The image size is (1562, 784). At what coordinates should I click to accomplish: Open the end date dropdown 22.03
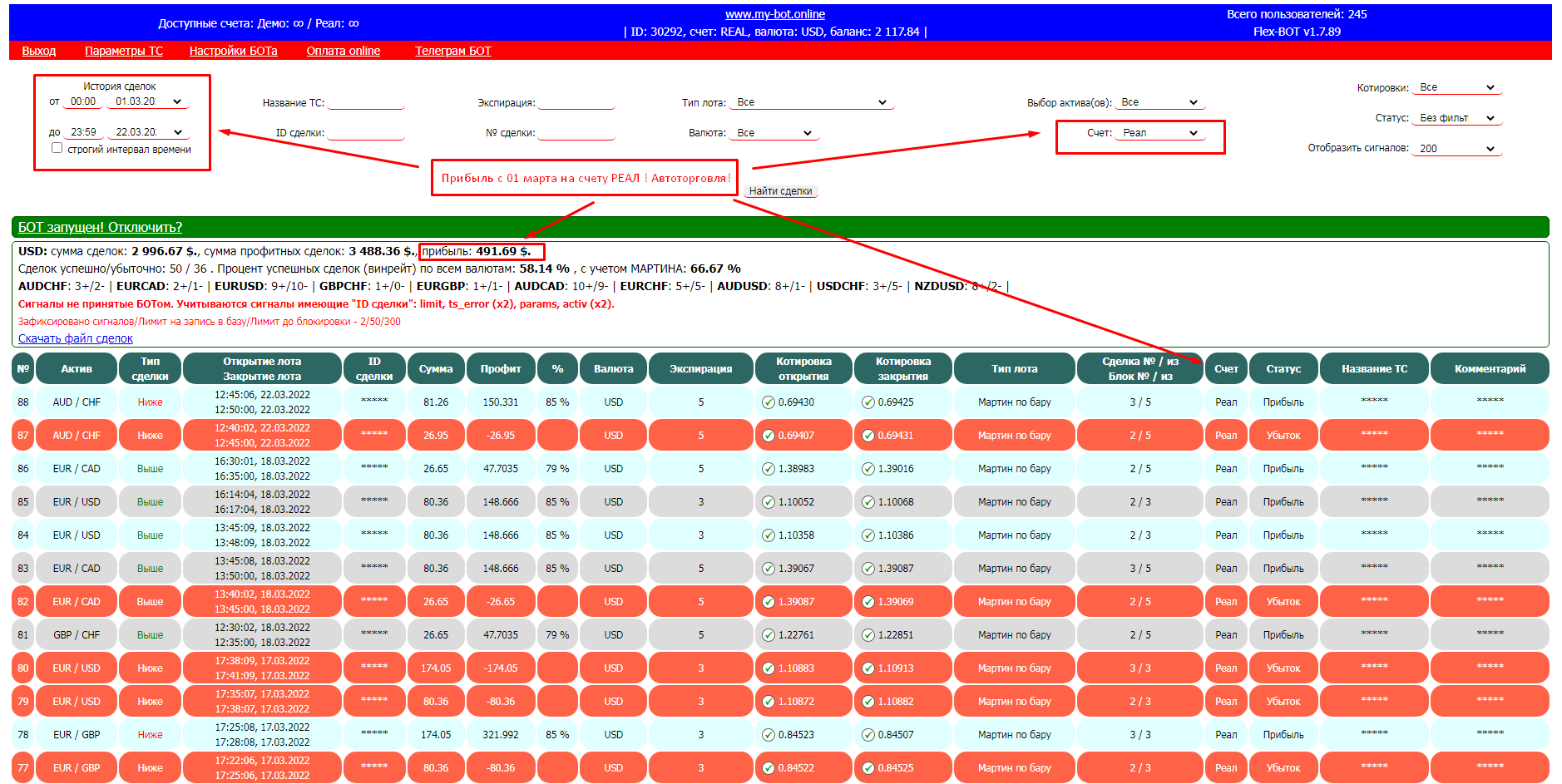(x=148, y=132)
